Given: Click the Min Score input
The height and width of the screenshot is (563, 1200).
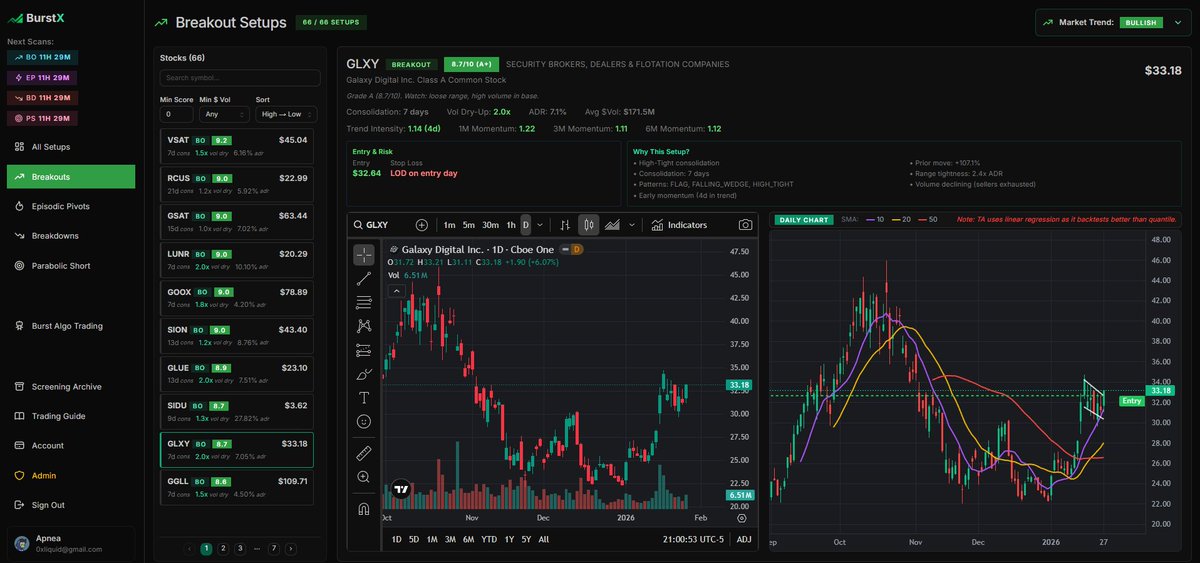Looking at the screenshot, I should pyautogui.click(x=175, y=114).
